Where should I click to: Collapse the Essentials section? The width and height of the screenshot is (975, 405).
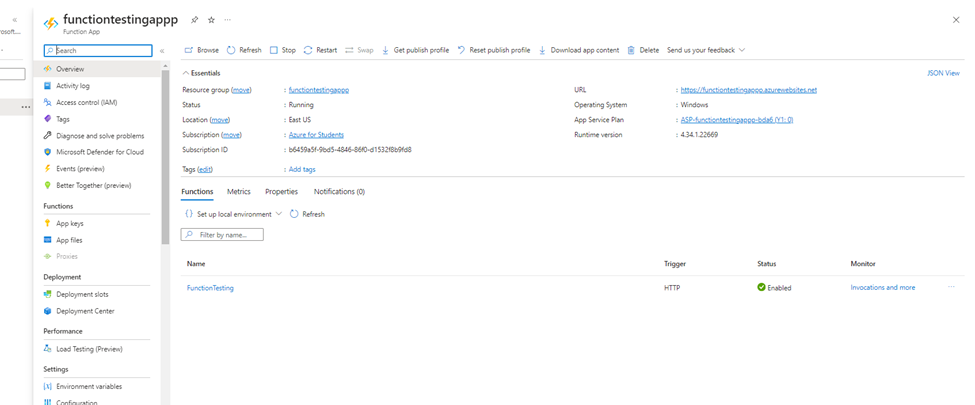click(201, 73)
